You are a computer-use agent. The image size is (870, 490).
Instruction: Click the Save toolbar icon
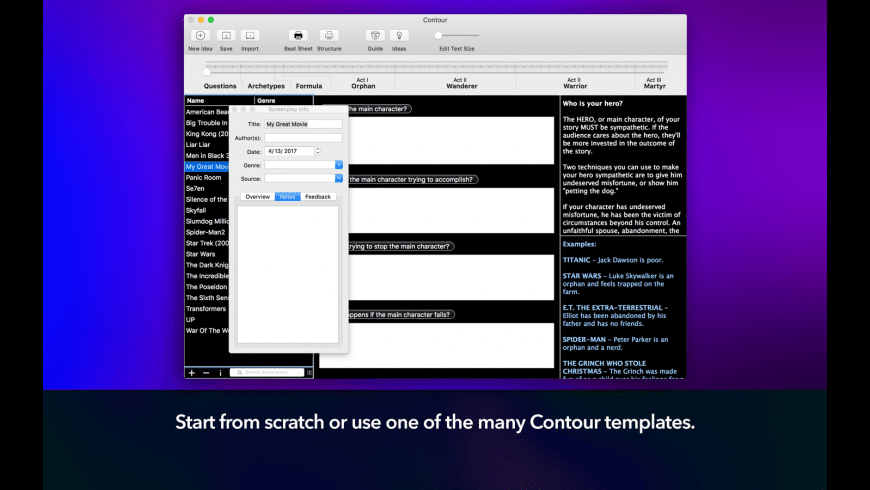[x=226, y=36]
